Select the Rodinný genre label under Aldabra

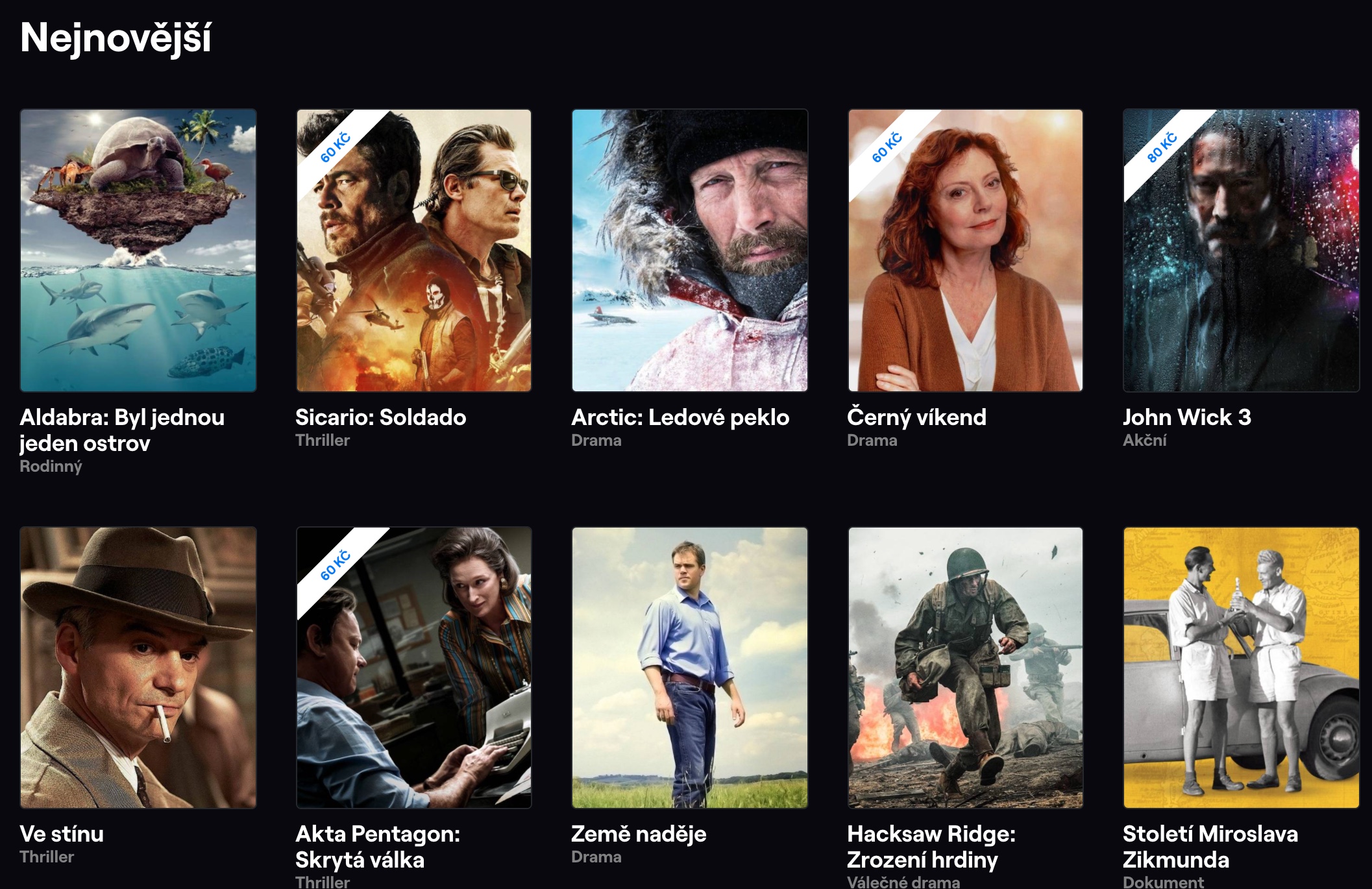click(51, 467)
